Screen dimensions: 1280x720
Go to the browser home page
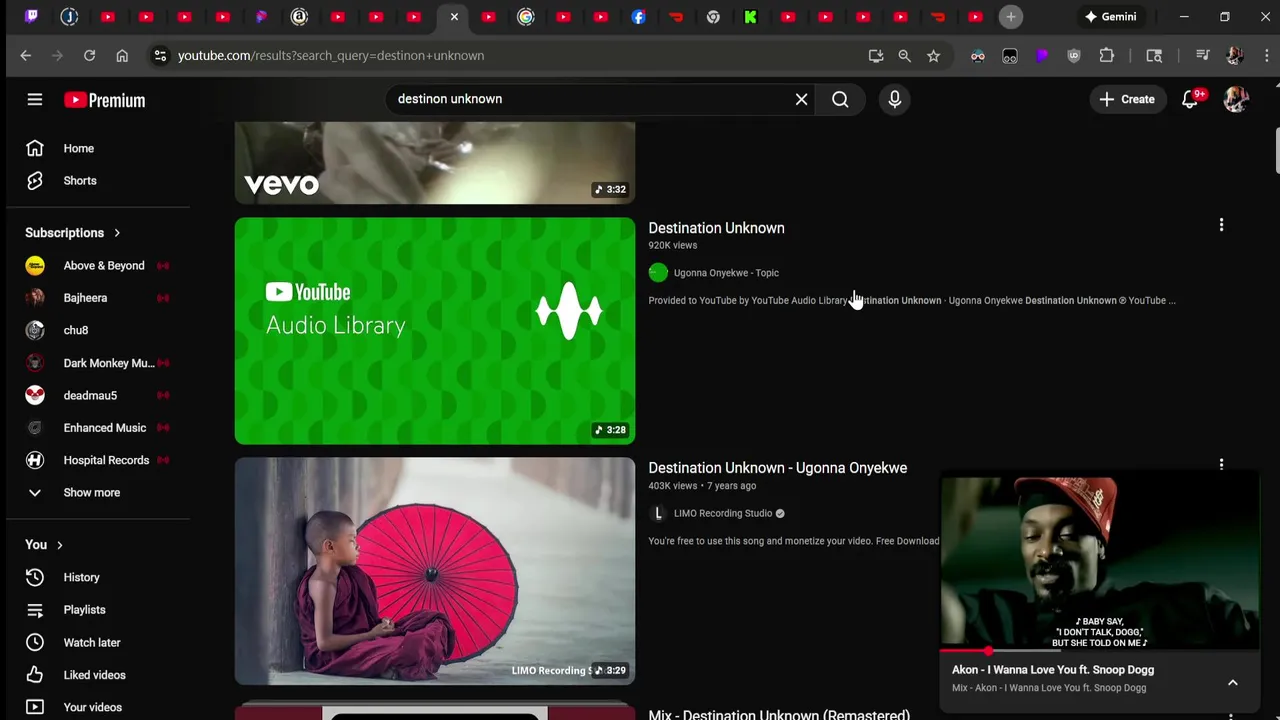pyautogui.click(x=122, y=56)
